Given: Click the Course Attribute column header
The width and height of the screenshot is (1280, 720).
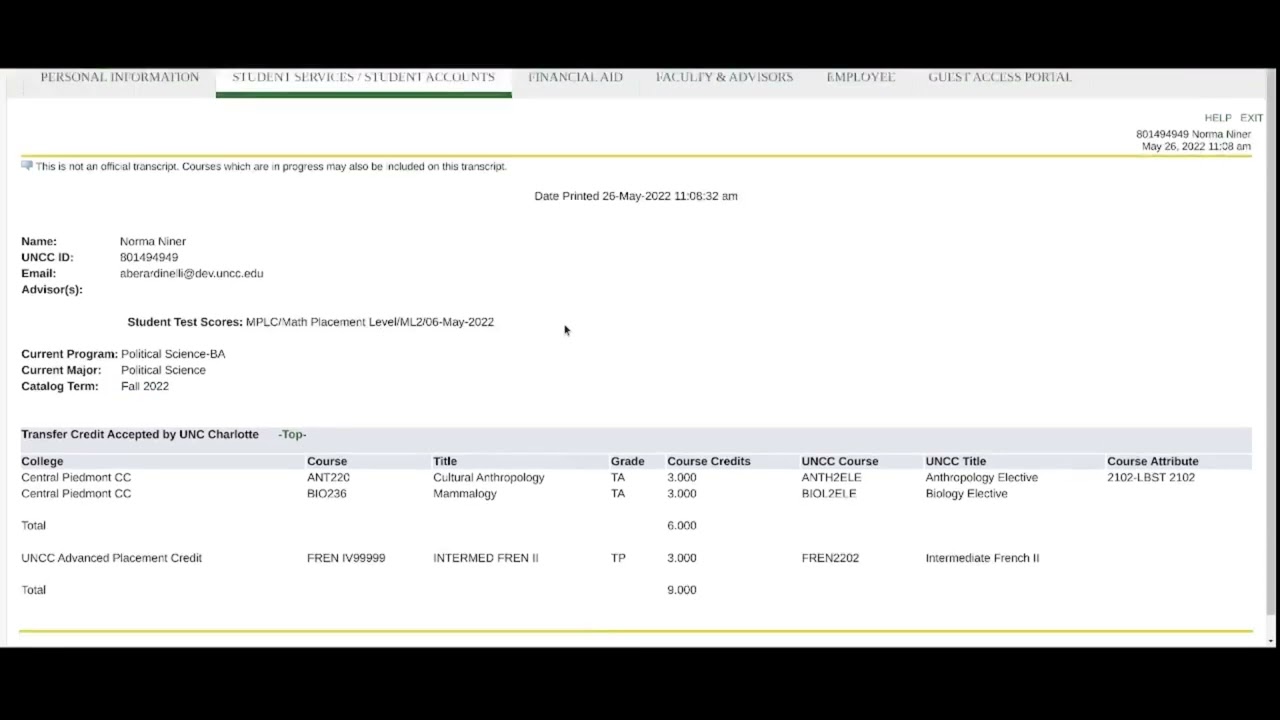Looking at the screenshot, I should coord(1152,461).
